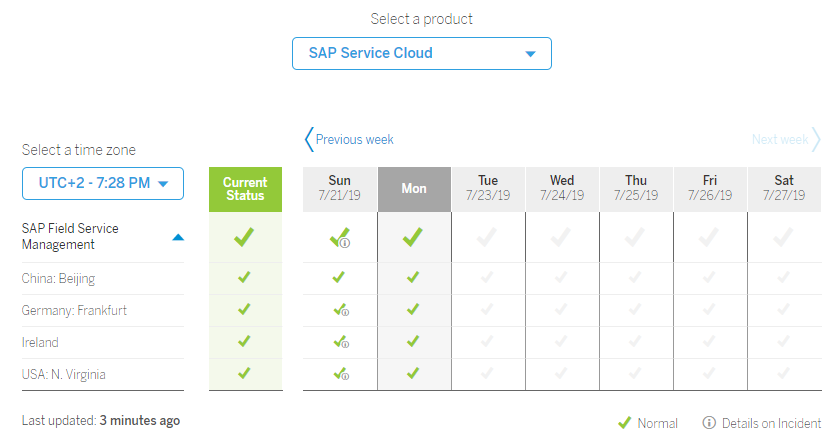Viewport: 838px width, 437px height.
Task: Click Friday grey checkmark for Ireland
Action: tap(709, 341)
